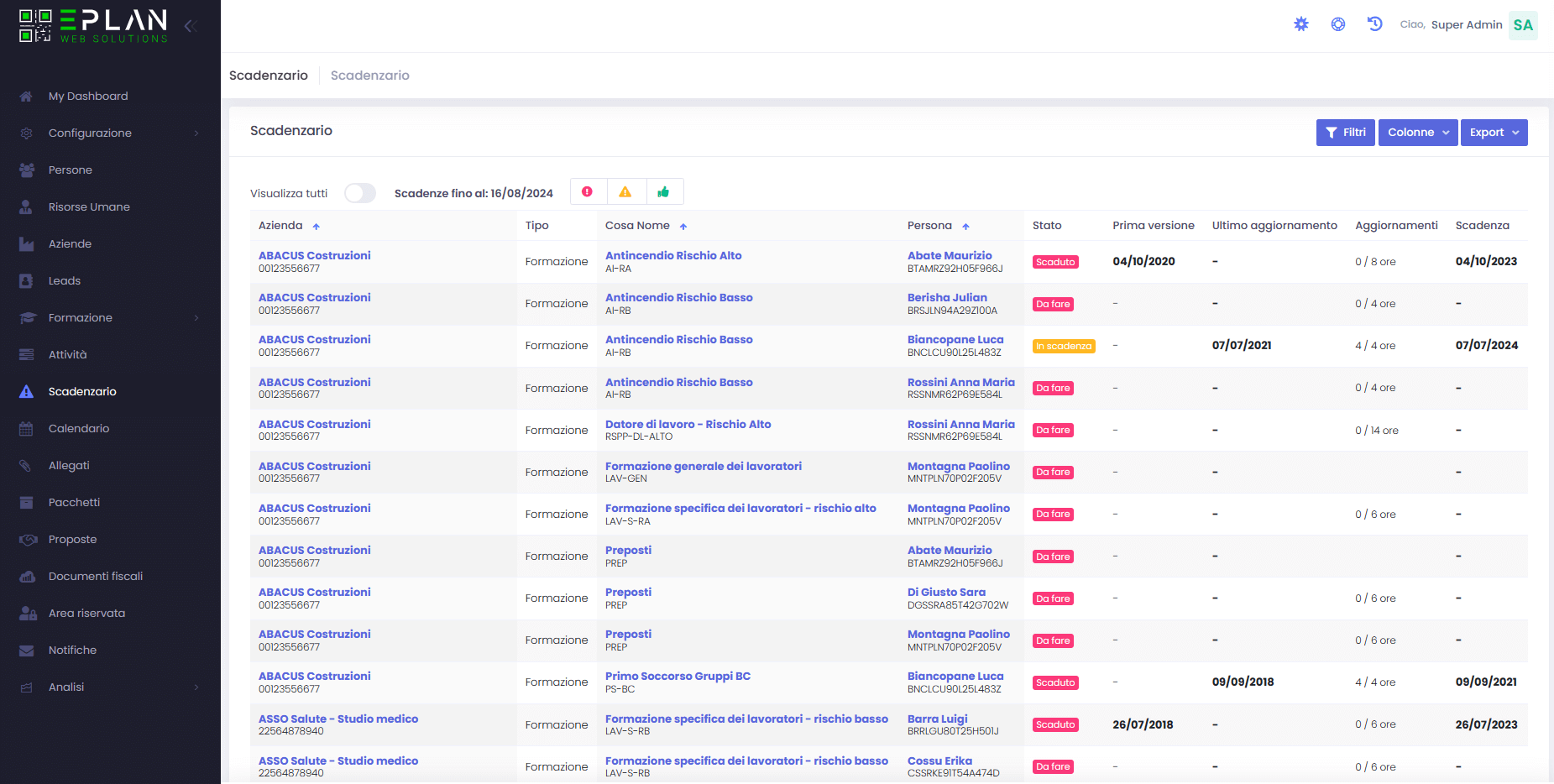
Task: Filter by expired red alert icon
Action: tap(588, 192)
